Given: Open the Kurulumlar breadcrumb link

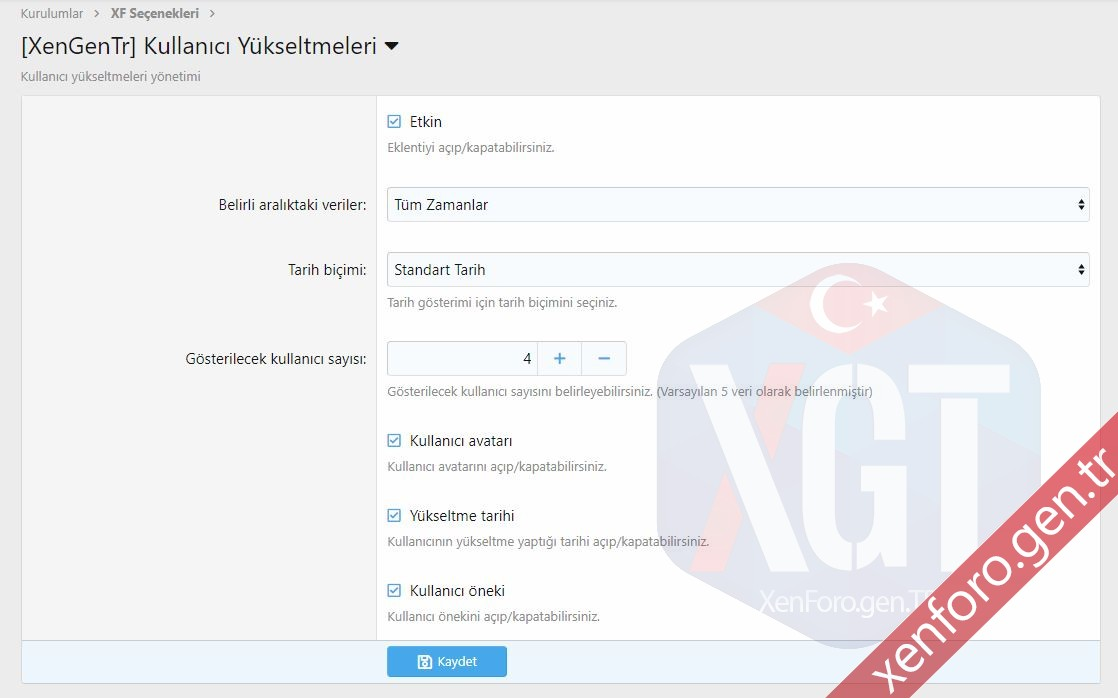Looking at the screenshot, I should 51,14.
